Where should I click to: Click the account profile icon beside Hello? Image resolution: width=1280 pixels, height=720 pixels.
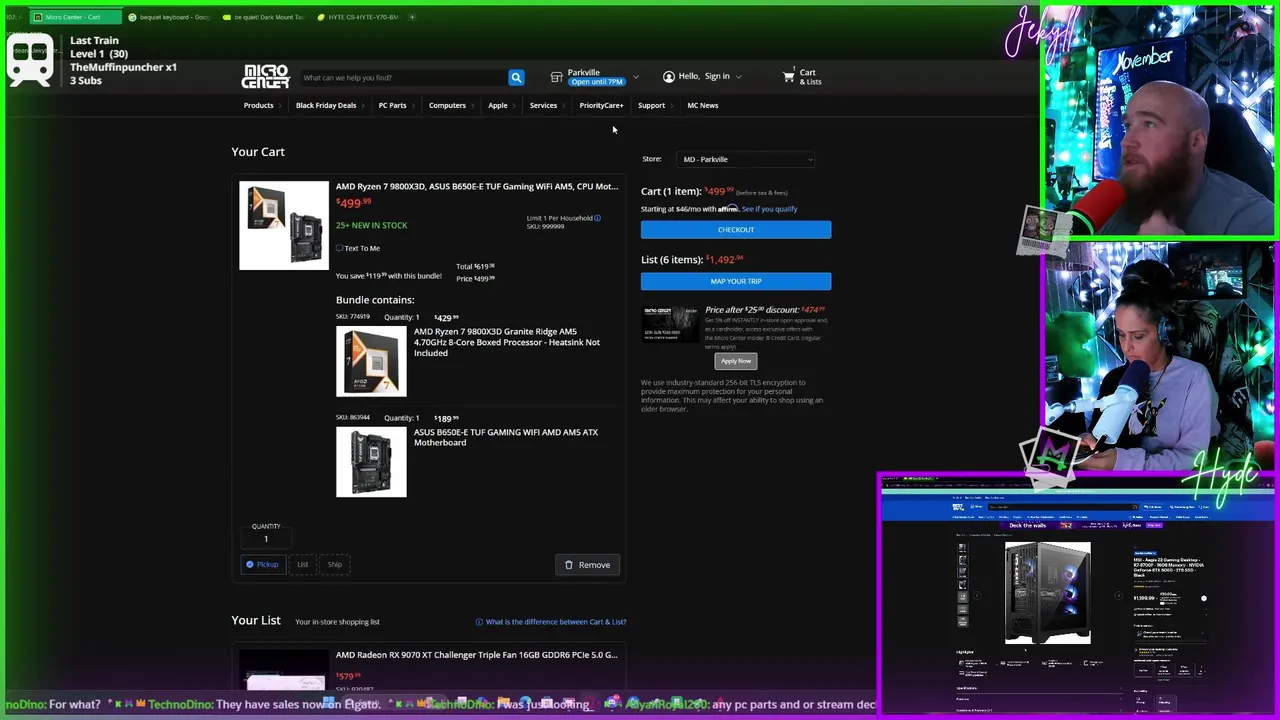[x=668, y=76]
